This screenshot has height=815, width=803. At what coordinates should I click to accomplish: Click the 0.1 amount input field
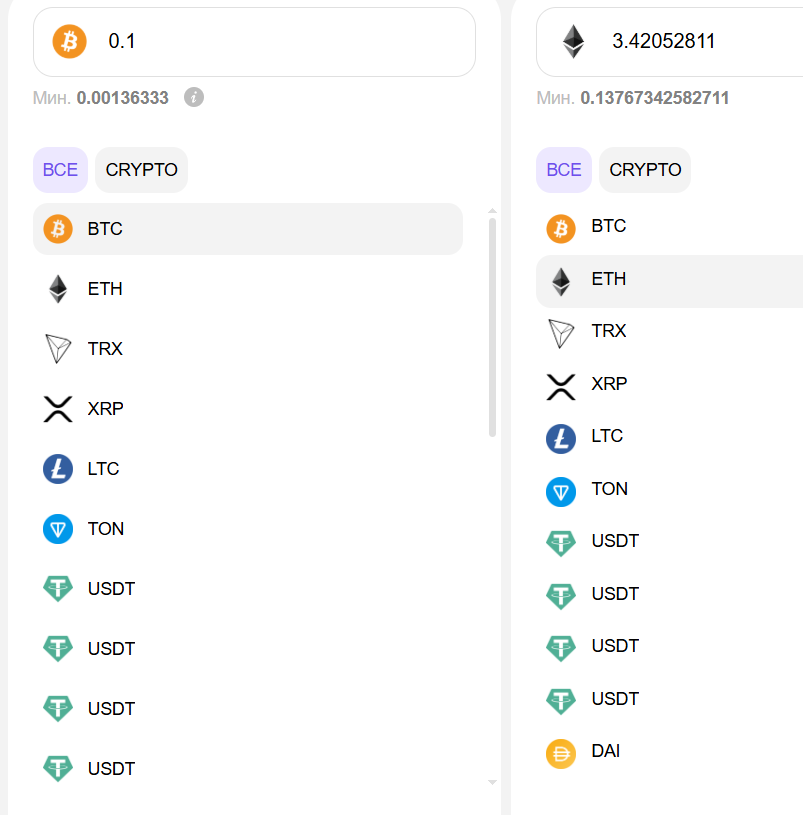(x=254, y=42)
